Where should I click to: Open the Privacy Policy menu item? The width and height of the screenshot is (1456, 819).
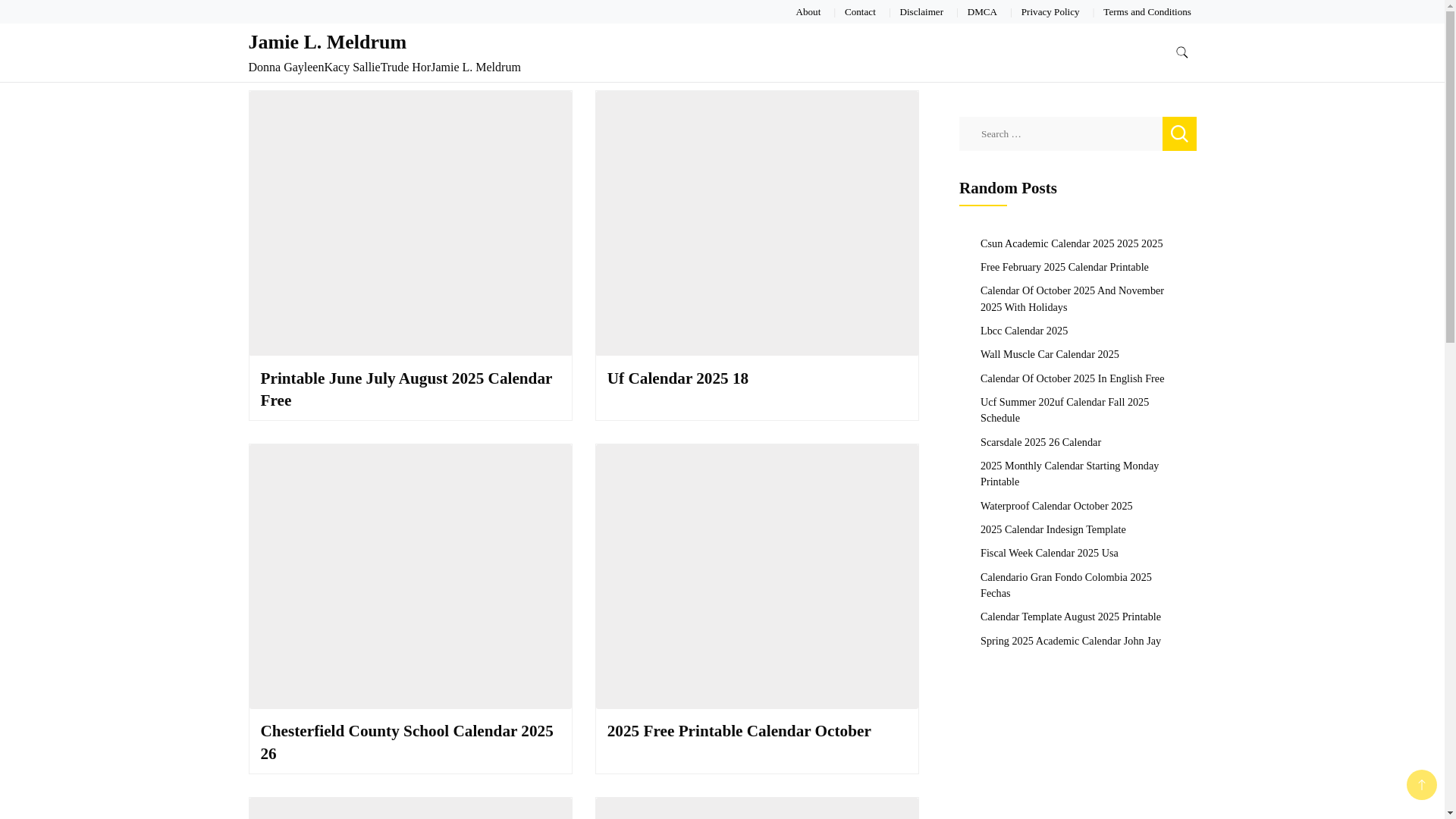point(1050,11)
